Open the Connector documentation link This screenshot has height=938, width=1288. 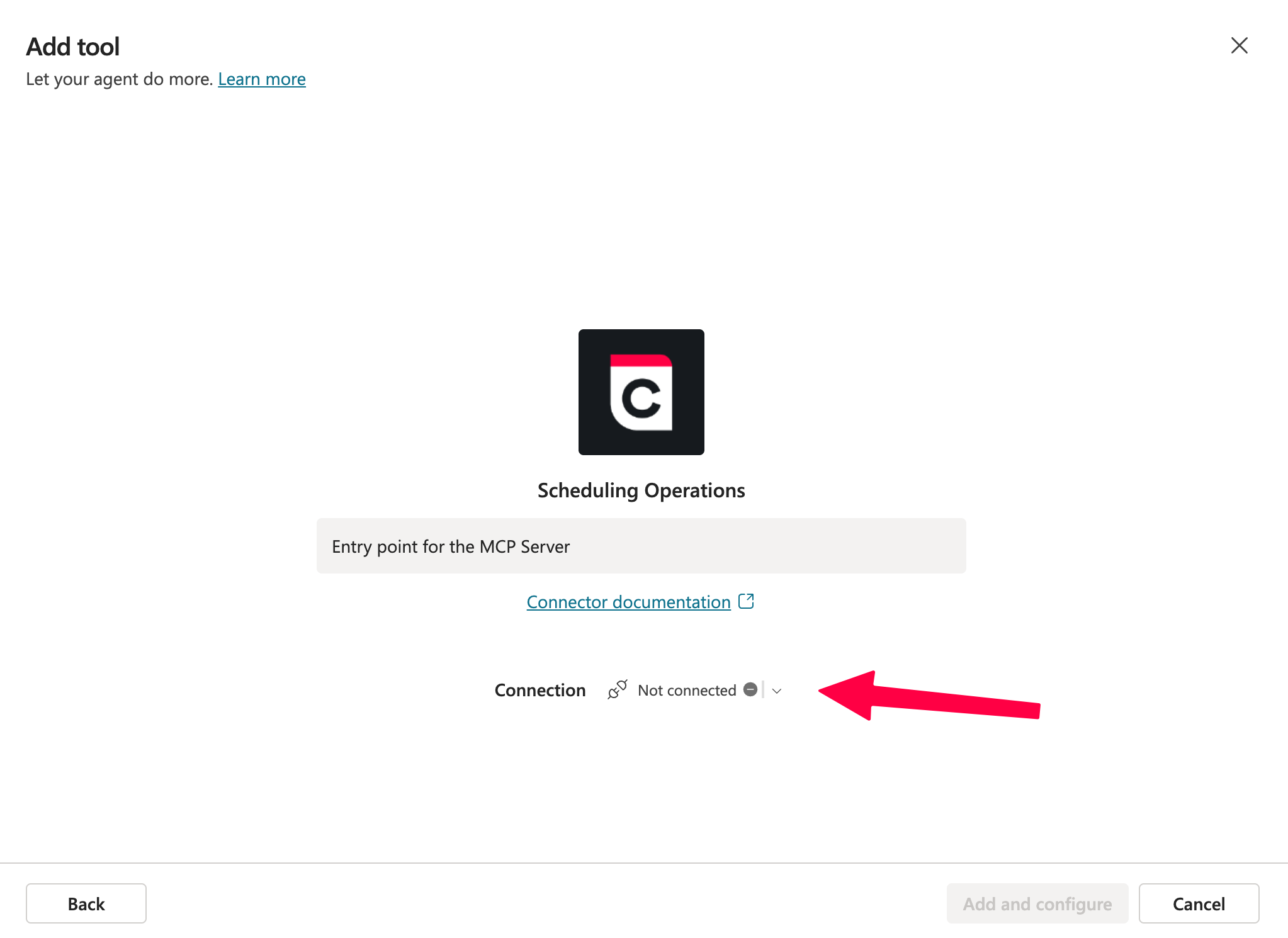(x=628, y=602)
